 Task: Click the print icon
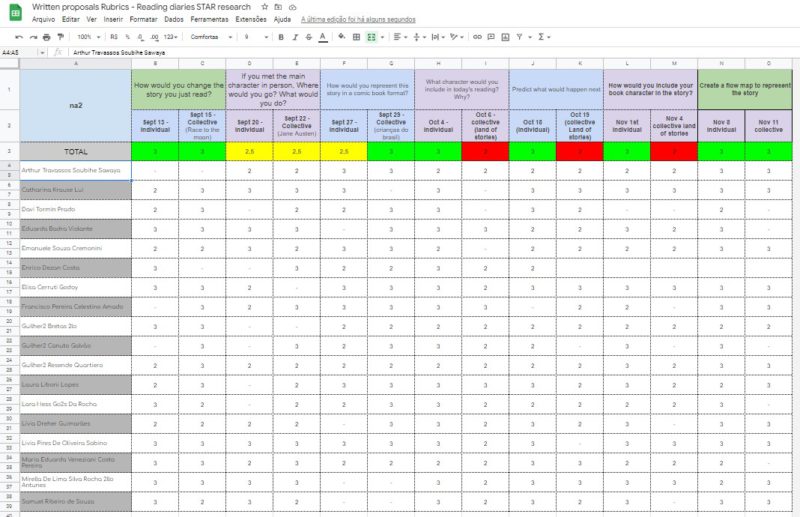tap(46, 37)
